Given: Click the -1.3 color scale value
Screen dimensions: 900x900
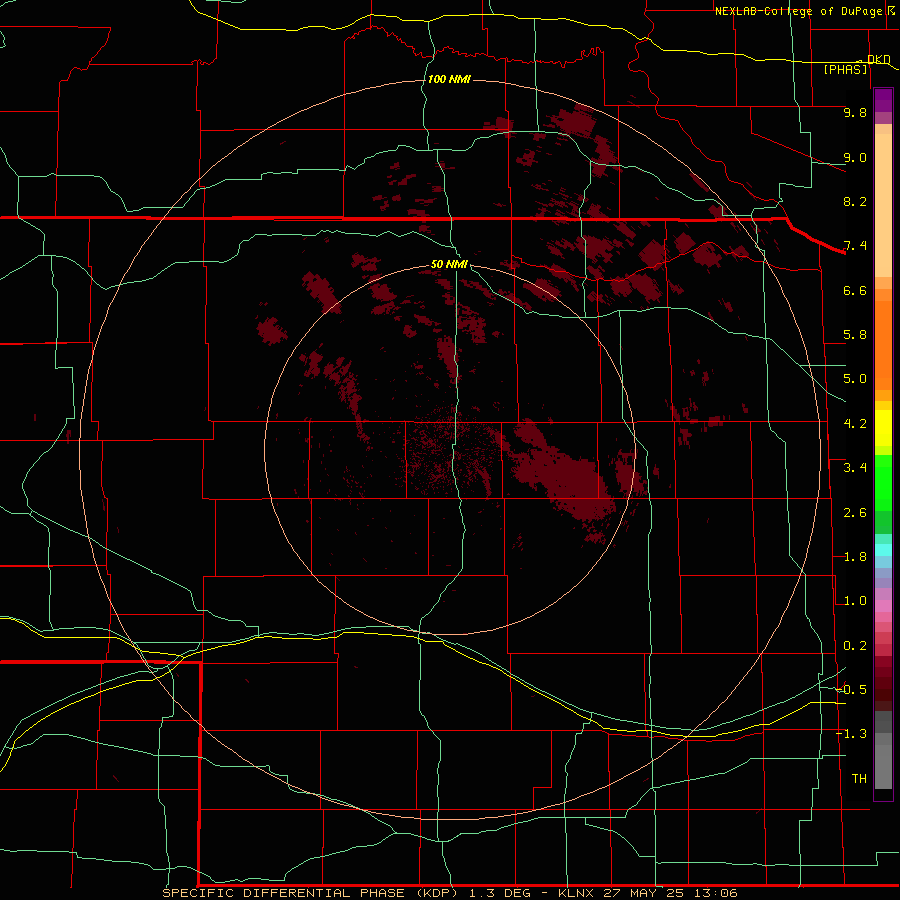Looking at the screenshot, I should coord(852,734).
